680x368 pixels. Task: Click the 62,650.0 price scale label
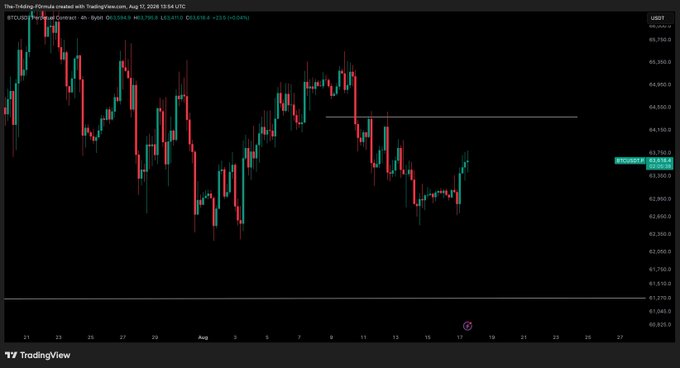[660, 216]
